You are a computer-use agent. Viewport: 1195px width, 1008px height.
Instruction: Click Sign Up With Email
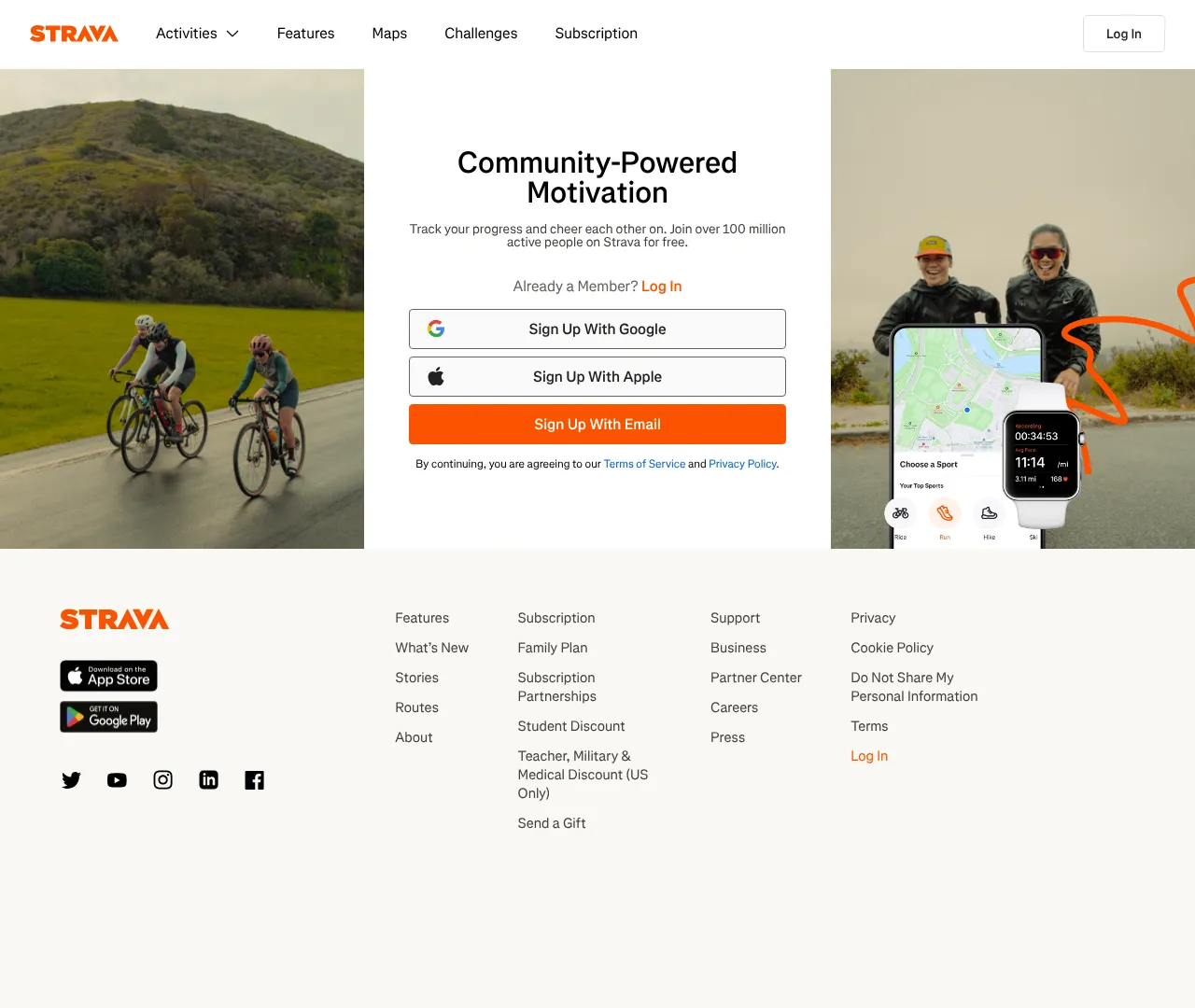[597, 424]
